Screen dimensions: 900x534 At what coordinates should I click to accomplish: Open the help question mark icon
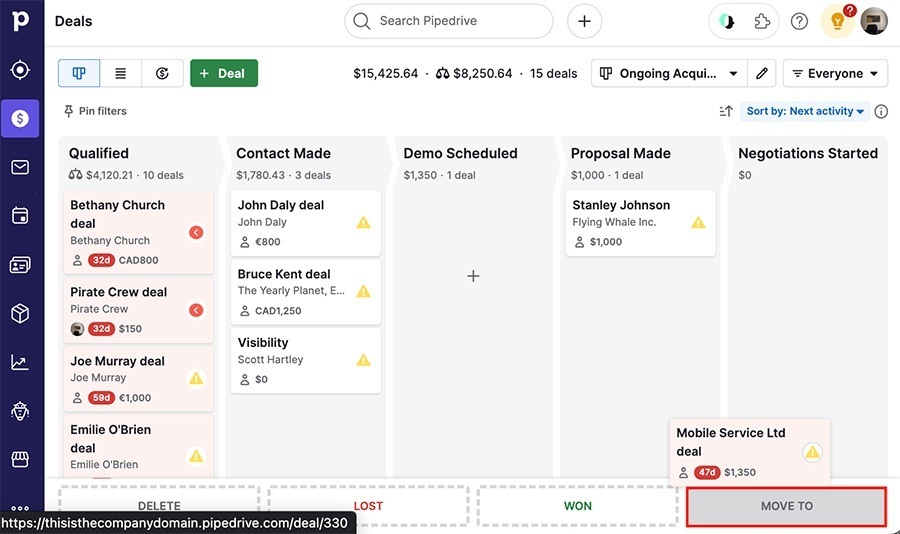click(x=799, y=21)
